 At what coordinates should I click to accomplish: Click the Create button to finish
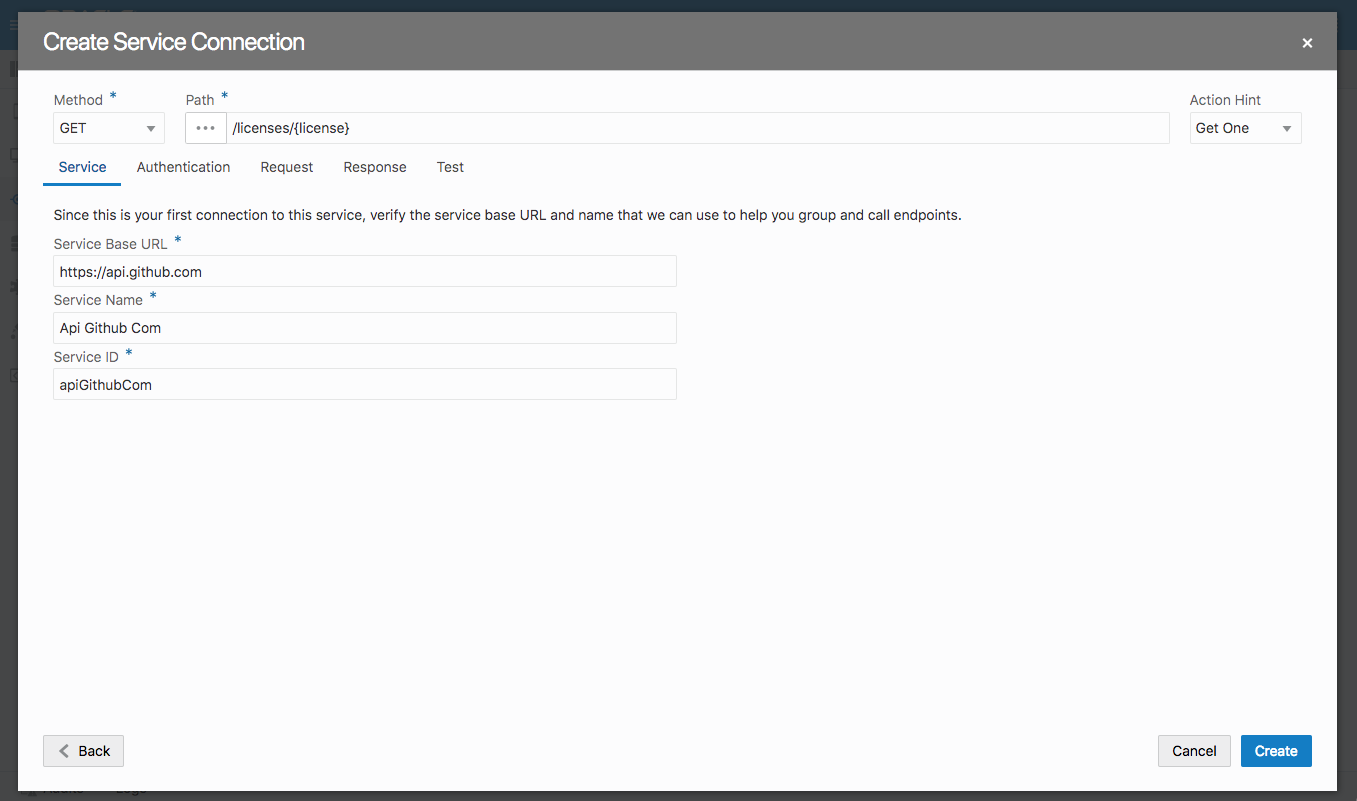[1276, 750]
